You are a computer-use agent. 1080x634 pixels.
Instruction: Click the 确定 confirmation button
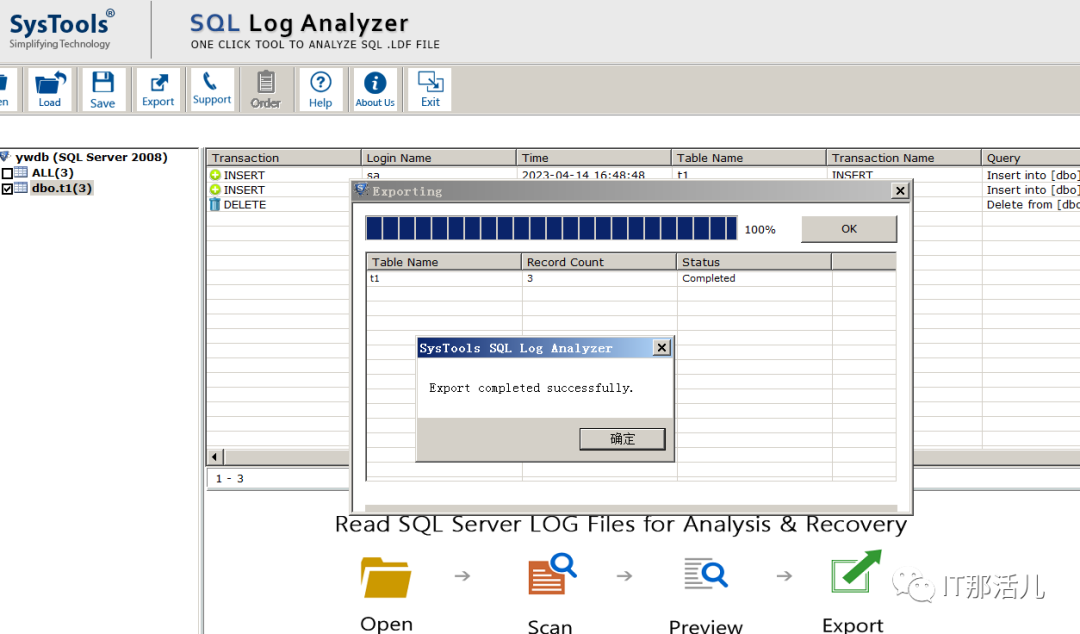click(622, 439)
